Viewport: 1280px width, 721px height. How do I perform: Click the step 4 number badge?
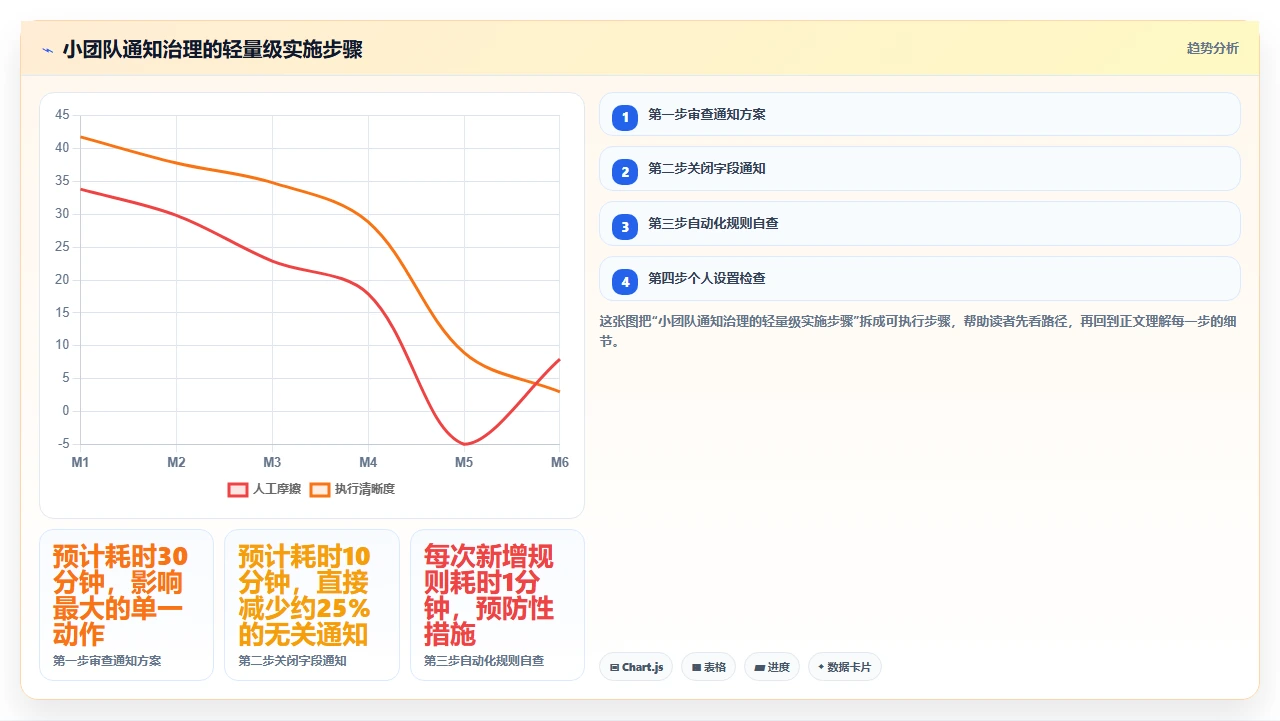coord(625,282)
